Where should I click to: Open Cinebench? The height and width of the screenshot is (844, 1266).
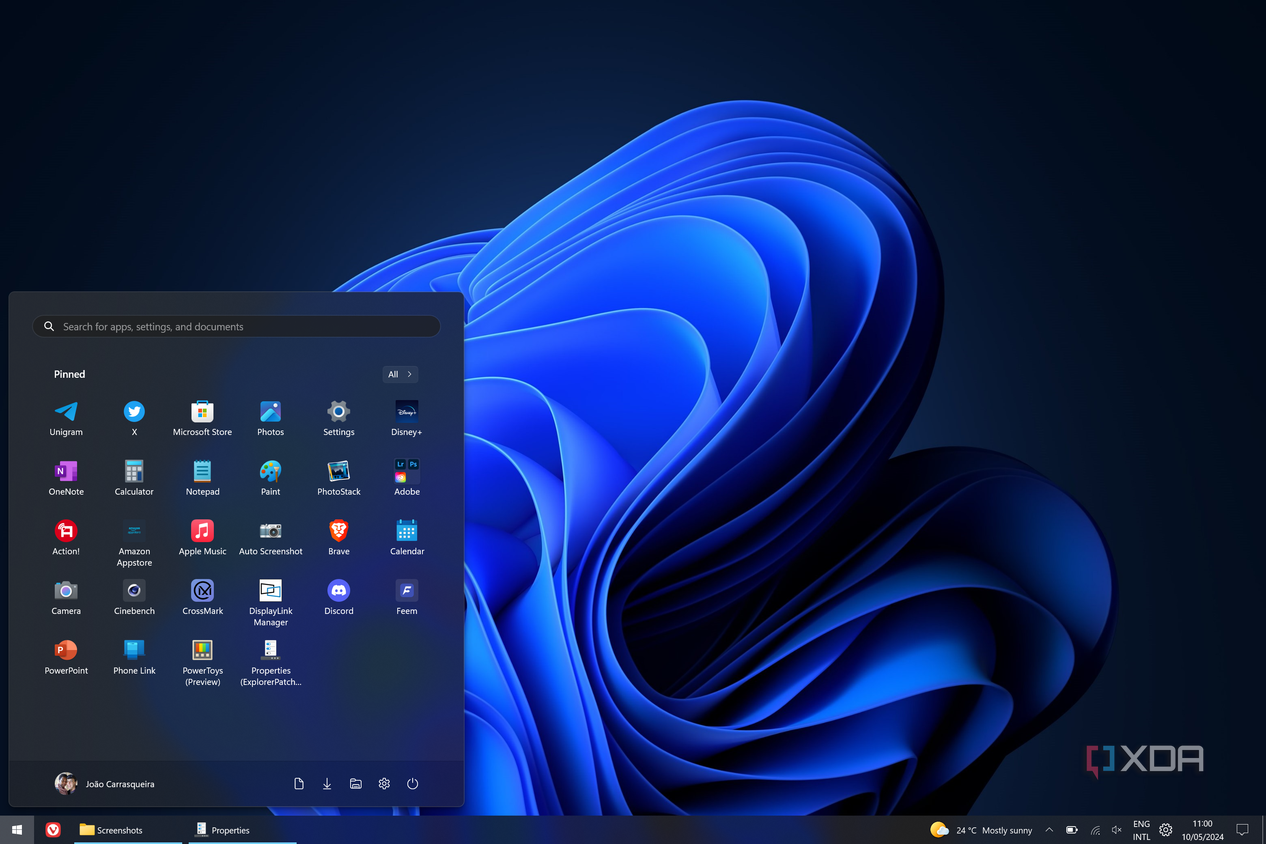[134, 598]
